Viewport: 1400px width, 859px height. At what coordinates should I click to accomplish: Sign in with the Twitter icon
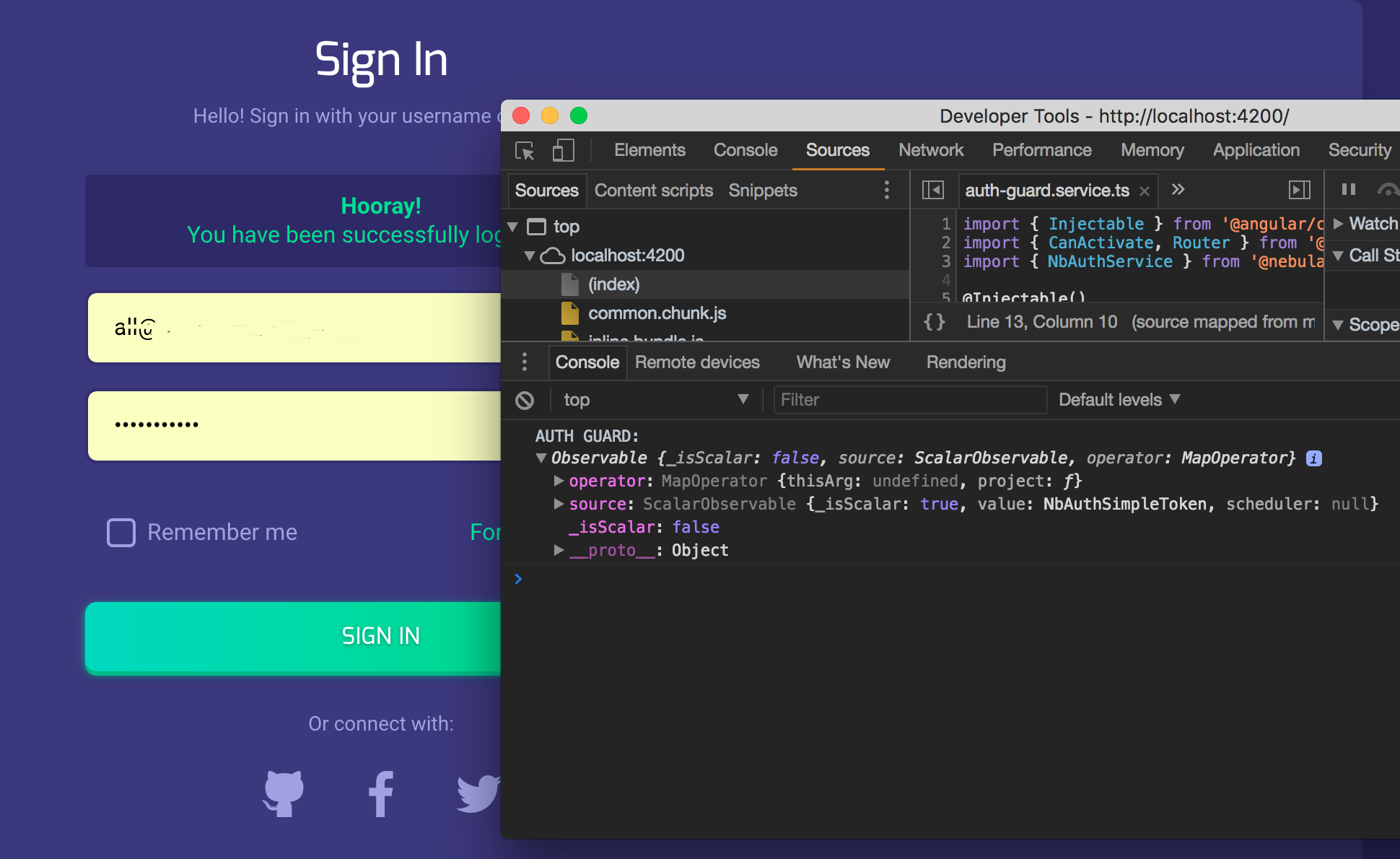[478, 794]
